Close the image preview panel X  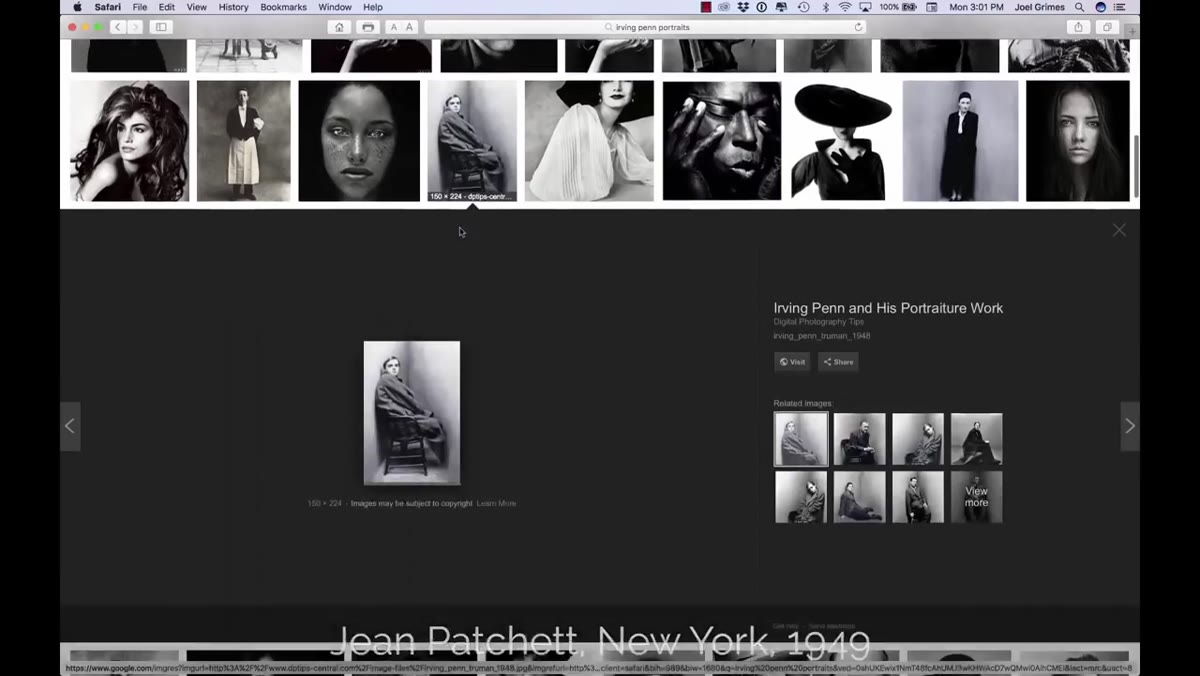1119,230
